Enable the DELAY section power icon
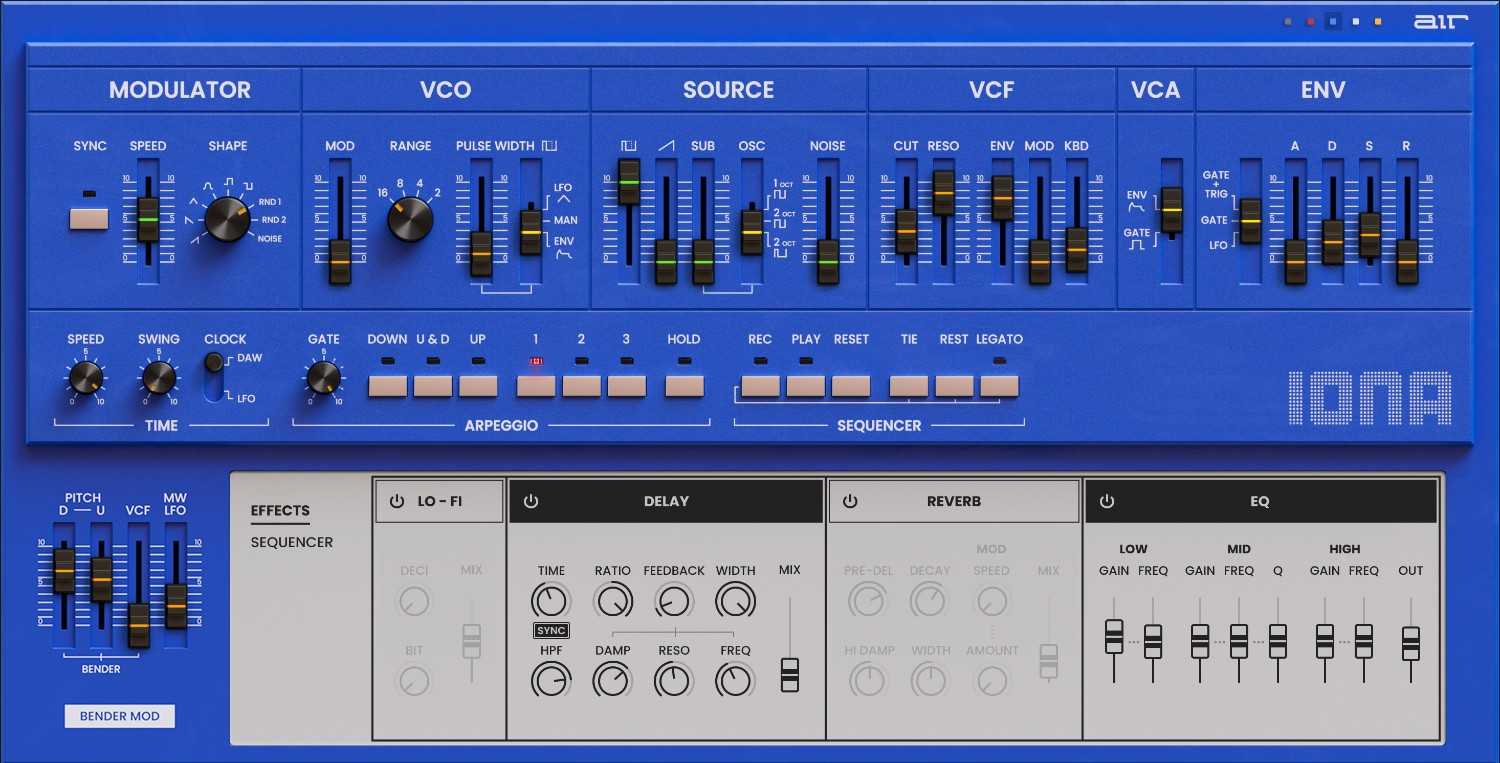The image size is (1500, 763). point(530,501)
